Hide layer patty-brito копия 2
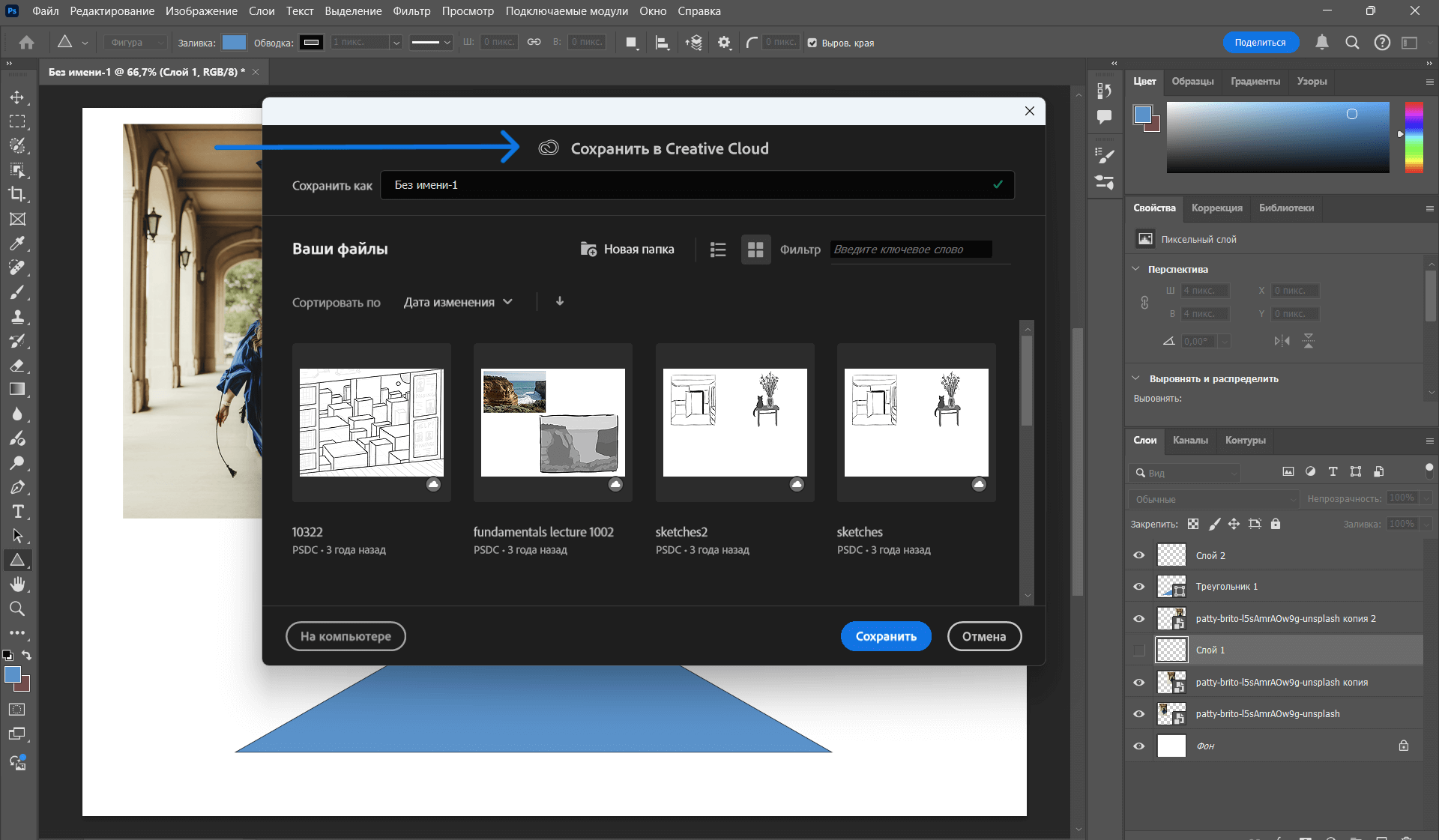Image resolution: width=1439 pixels, height=840 pixels. (x=1139, y=619)
